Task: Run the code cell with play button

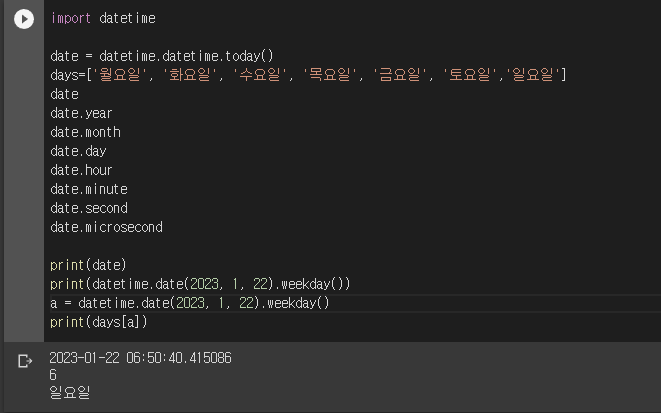Action: coord(24,19)
